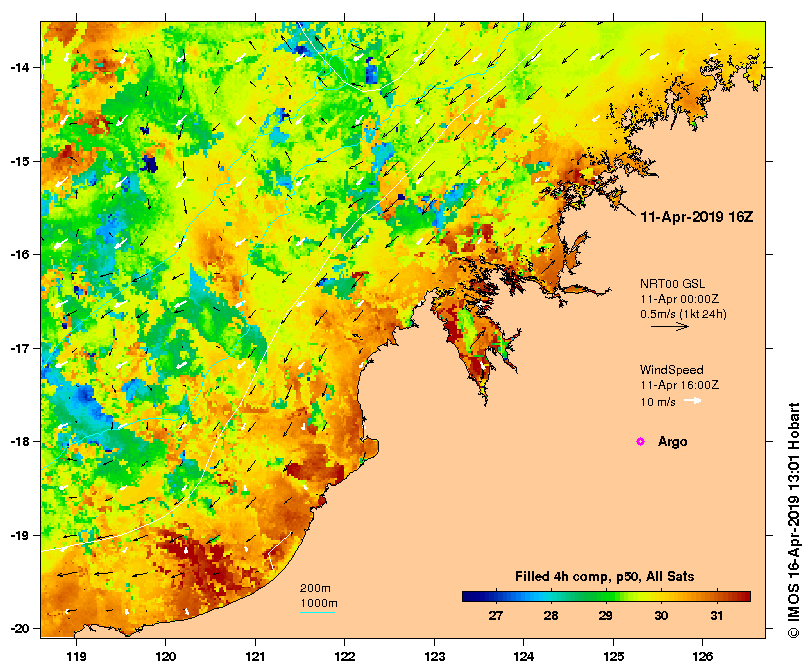Click the WindSpeed label
Image resolution: width=809 pixels, height=672 pixels.
coord(672,370)
